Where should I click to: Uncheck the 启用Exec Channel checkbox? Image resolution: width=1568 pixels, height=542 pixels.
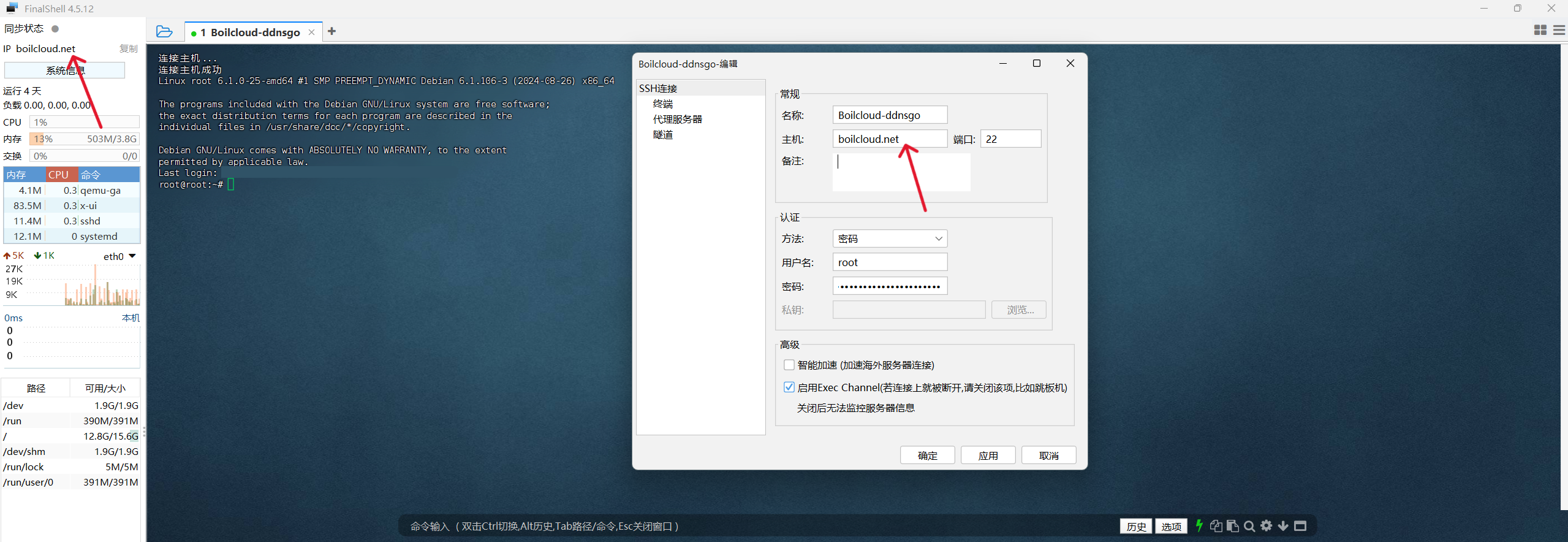point(789,387)
